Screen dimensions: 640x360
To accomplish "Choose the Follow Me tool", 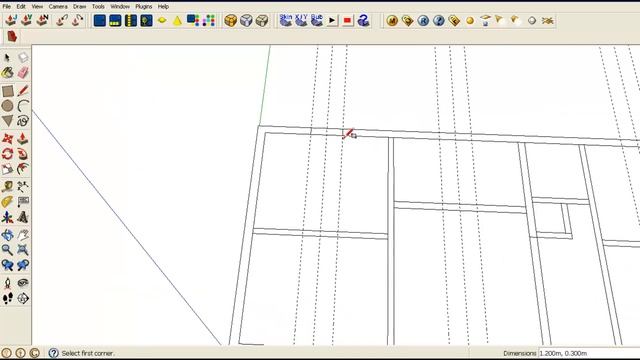I will tap(23, 154).
